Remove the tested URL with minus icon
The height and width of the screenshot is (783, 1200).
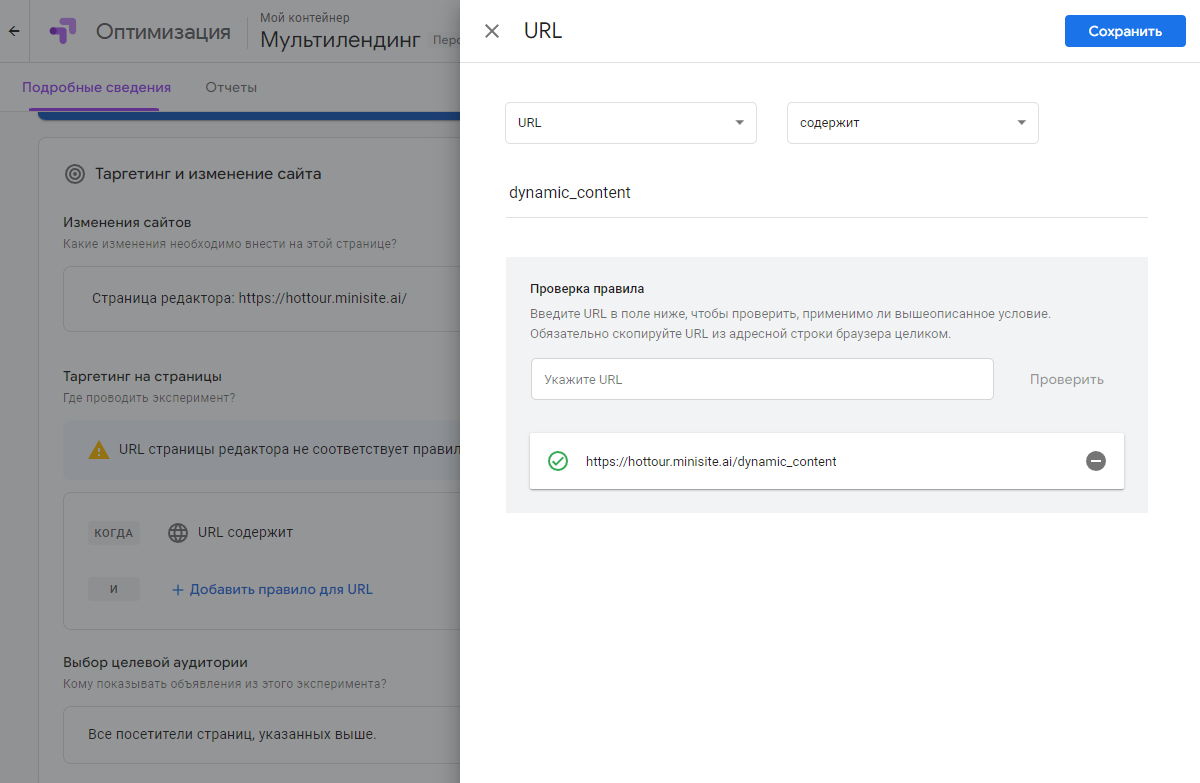pyautogui.click(x=1096, y=461)
